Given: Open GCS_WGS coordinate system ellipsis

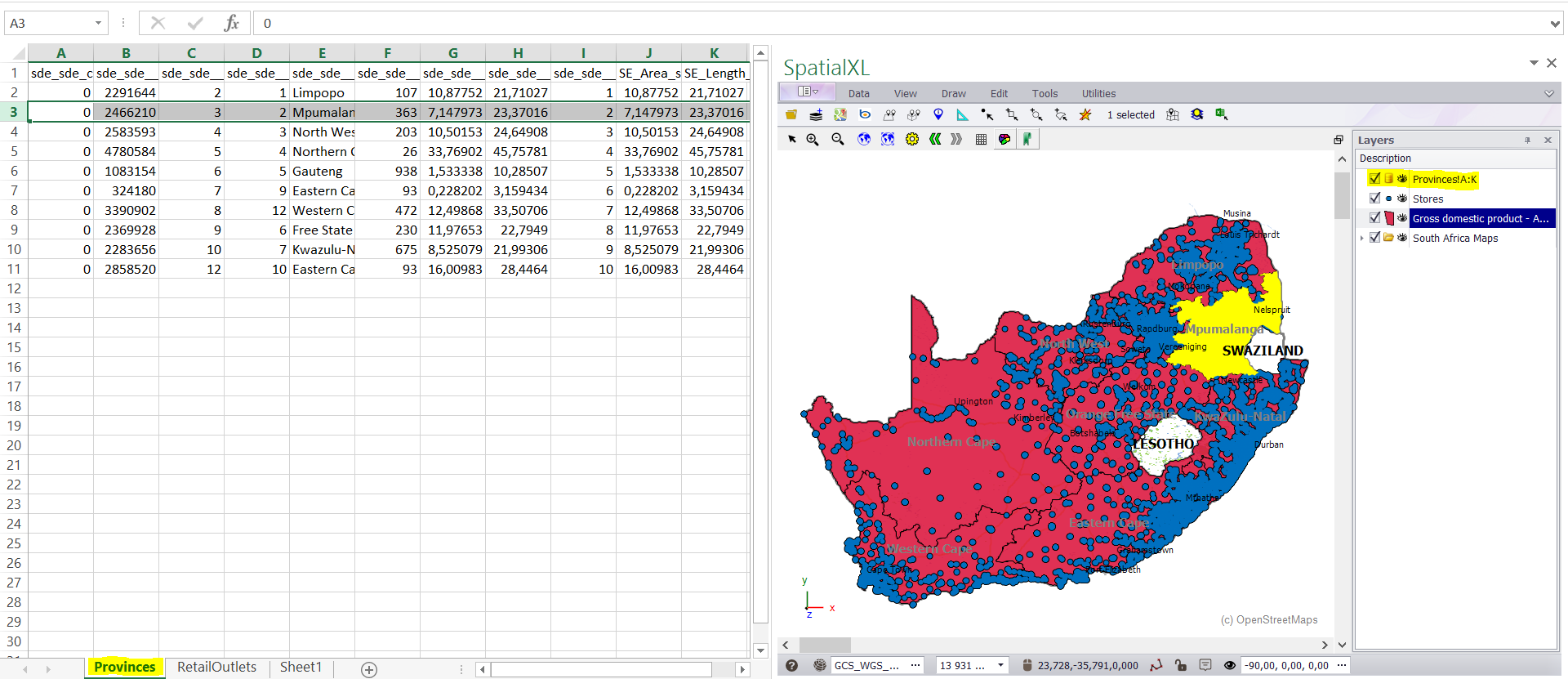Looking at the screenshot, I should (x=915, y=665).
